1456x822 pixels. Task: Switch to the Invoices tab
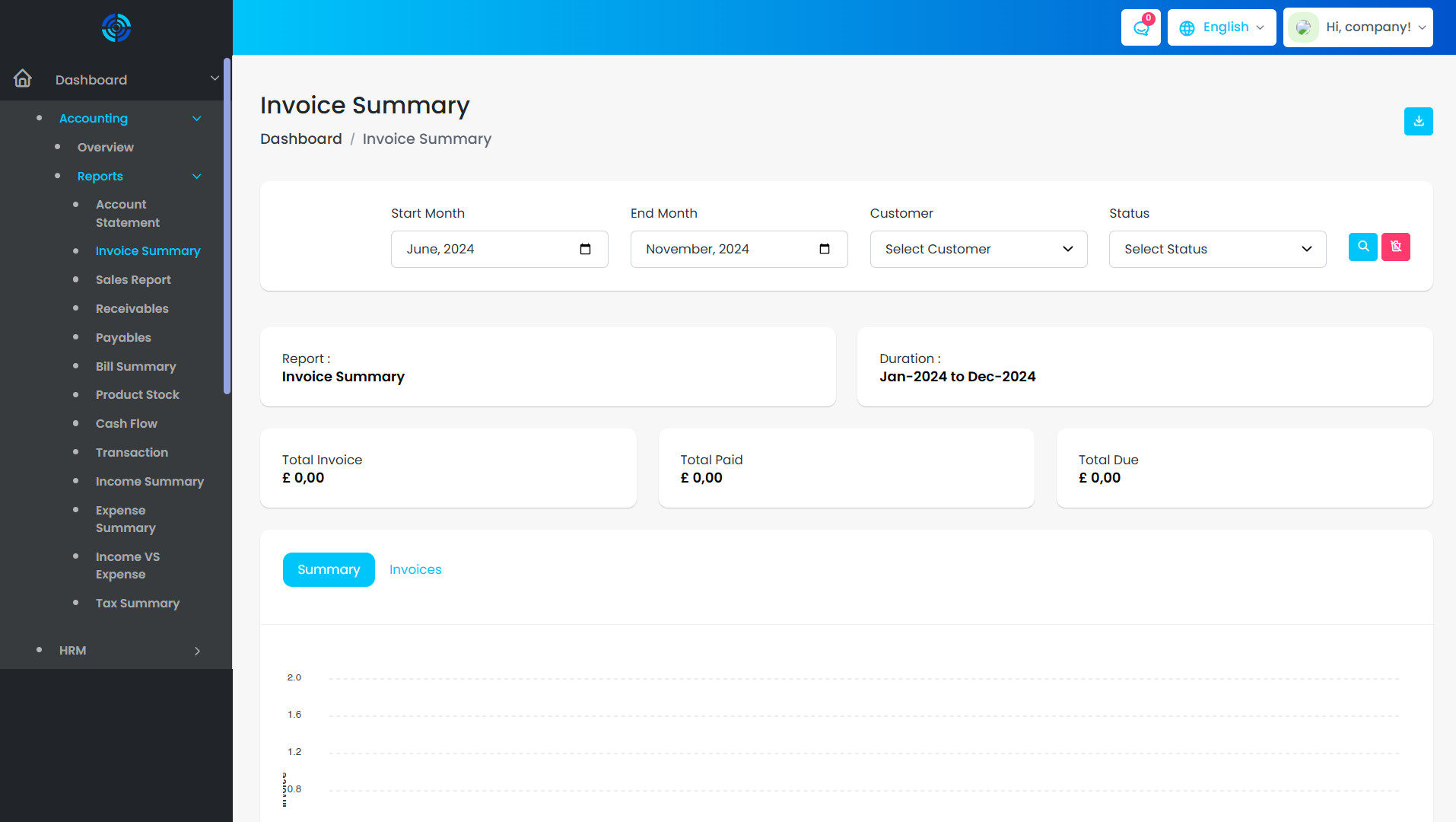click(x=415, y=570)
